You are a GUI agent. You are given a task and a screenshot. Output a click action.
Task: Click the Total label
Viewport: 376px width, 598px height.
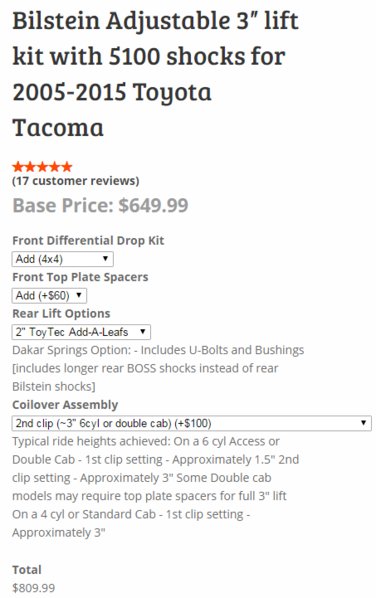(x=27, y=570)
